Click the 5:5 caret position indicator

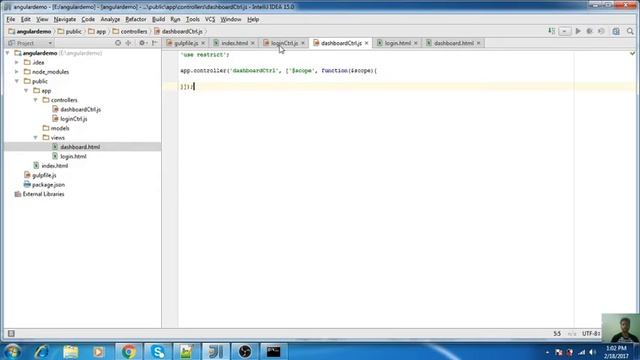pos(557,333)
